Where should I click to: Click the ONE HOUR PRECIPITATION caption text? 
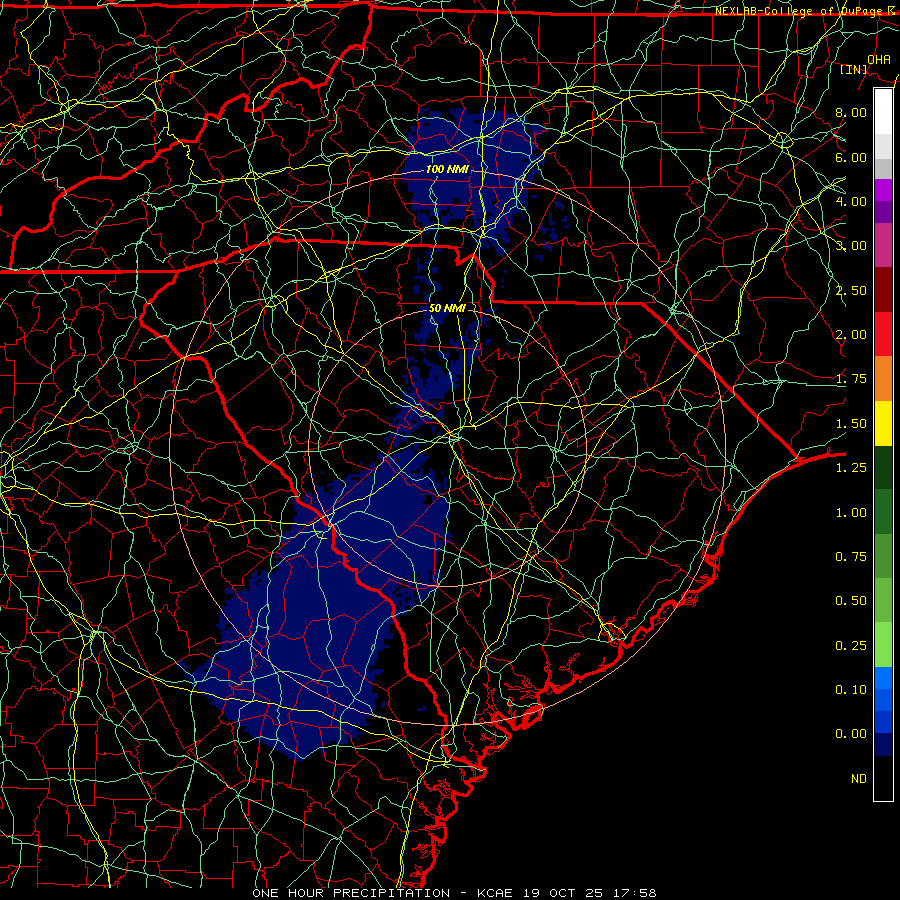(351, 893)
